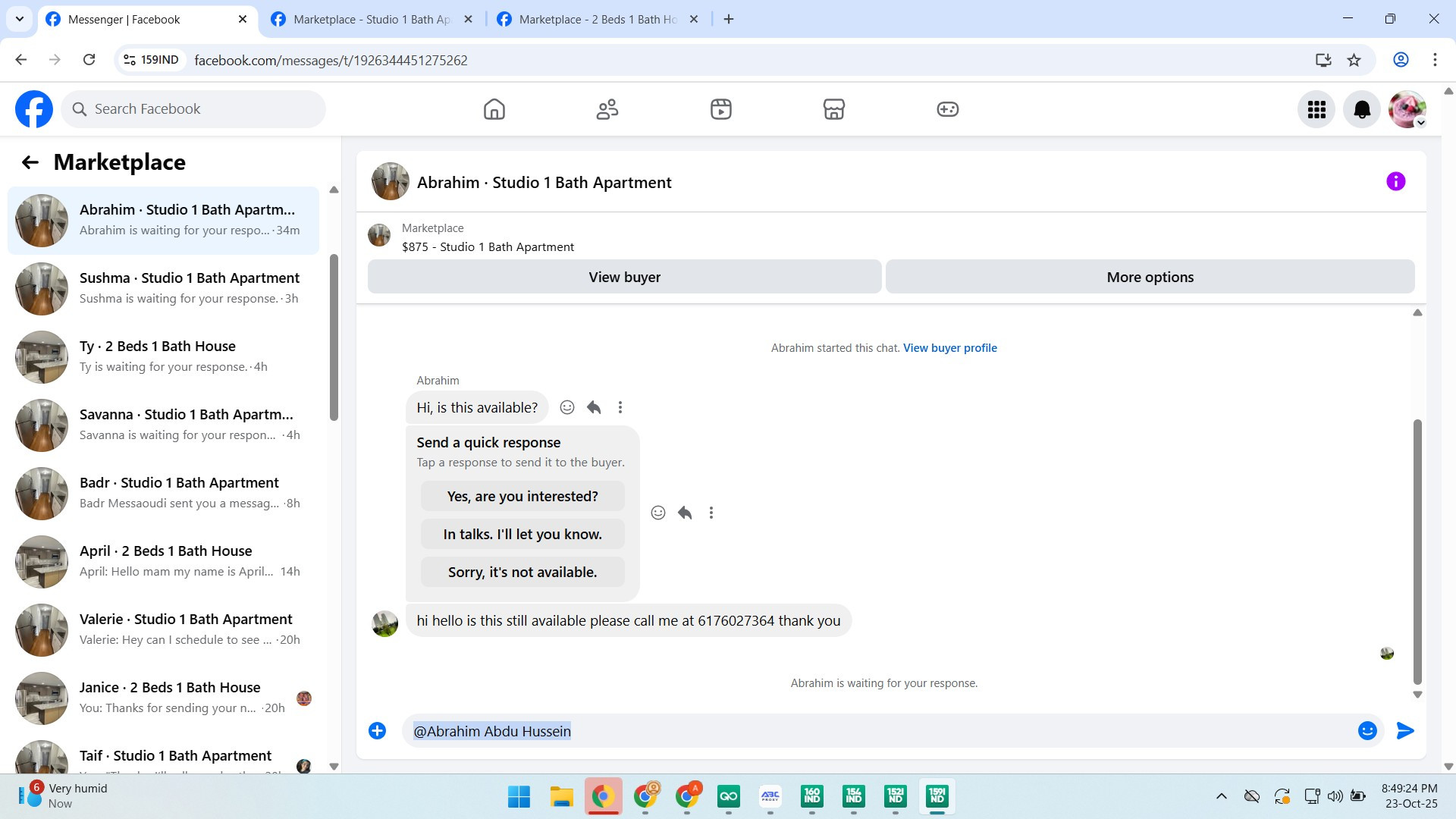Image resolution: width=1456 pixels, height=819 pixels.
Task: Open File Explorer in the taskbar
Action: (x=561, y=796)
